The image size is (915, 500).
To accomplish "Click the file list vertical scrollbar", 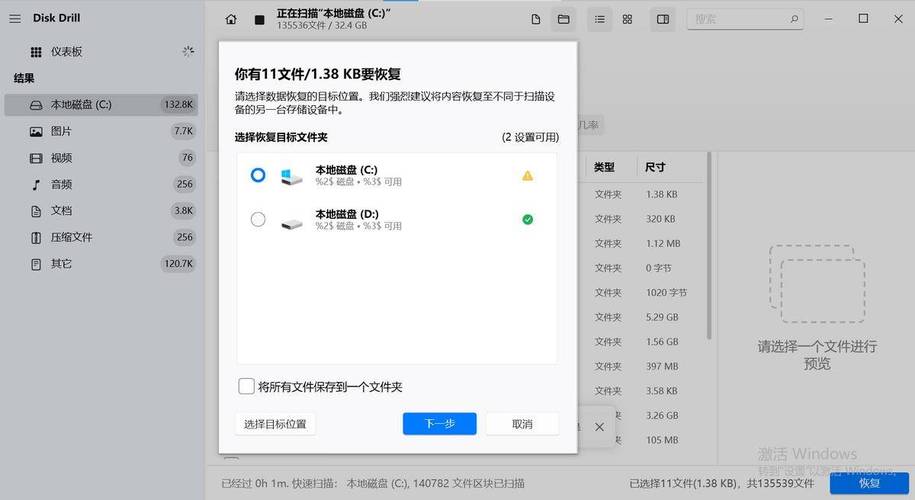I will tap(709, 246).
